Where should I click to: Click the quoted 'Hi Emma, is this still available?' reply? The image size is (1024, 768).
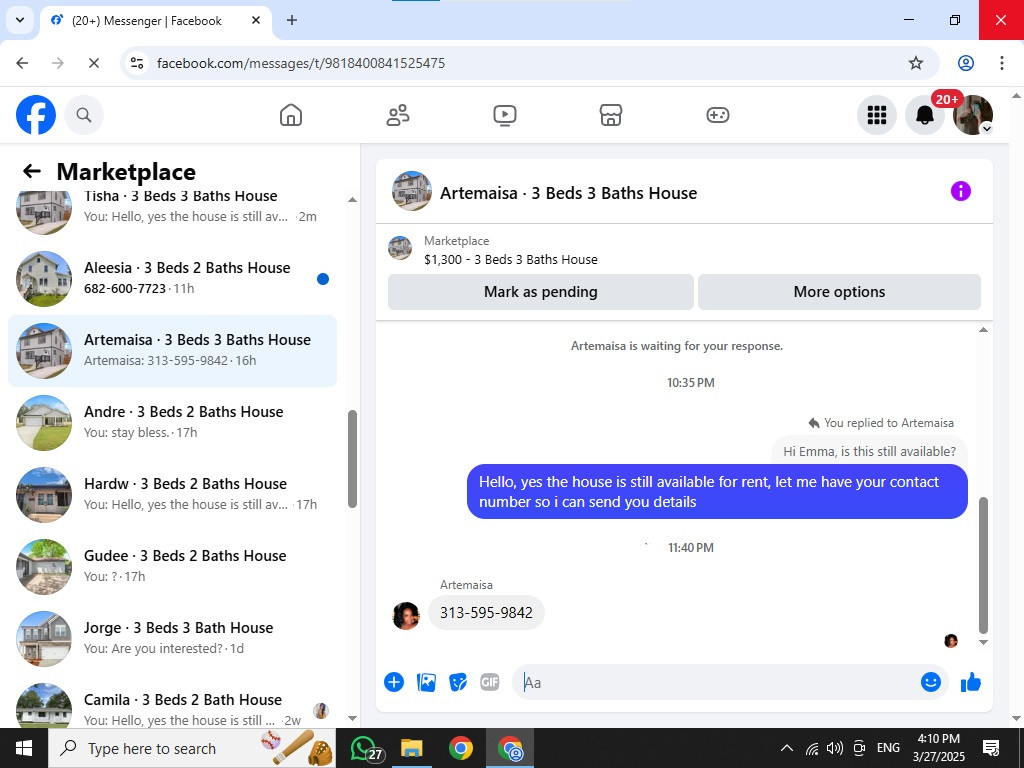[869, 451]
